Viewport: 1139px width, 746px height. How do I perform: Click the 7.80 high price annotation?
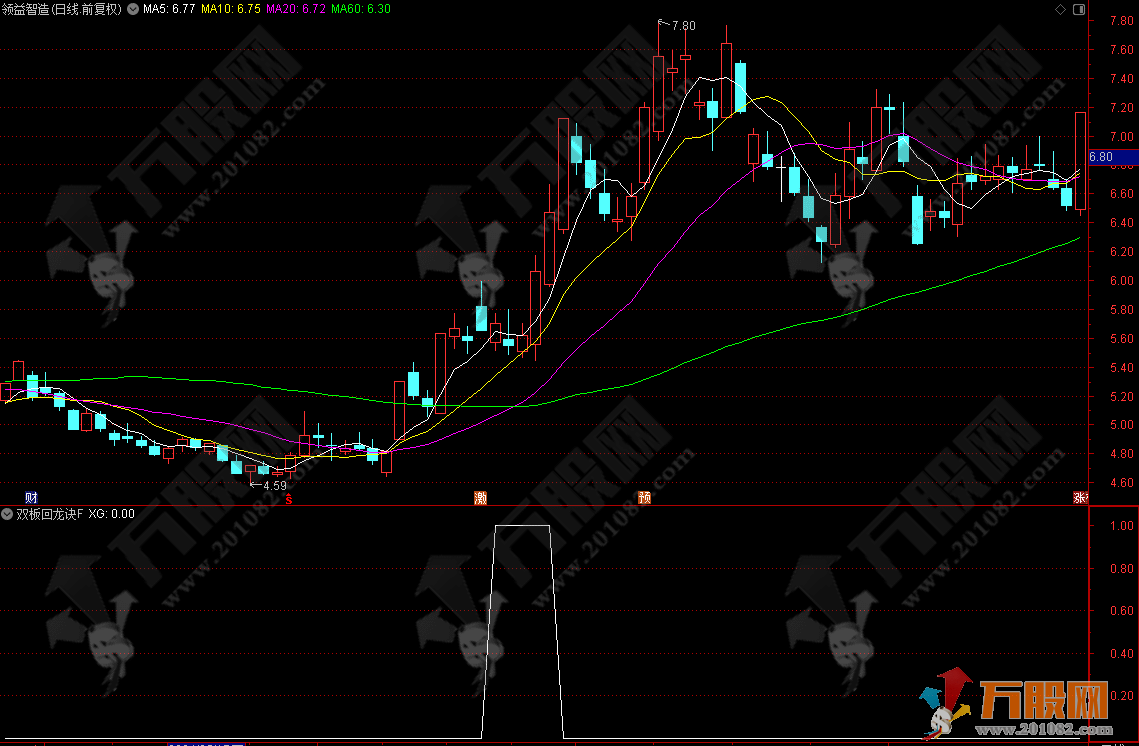[682, 25]
